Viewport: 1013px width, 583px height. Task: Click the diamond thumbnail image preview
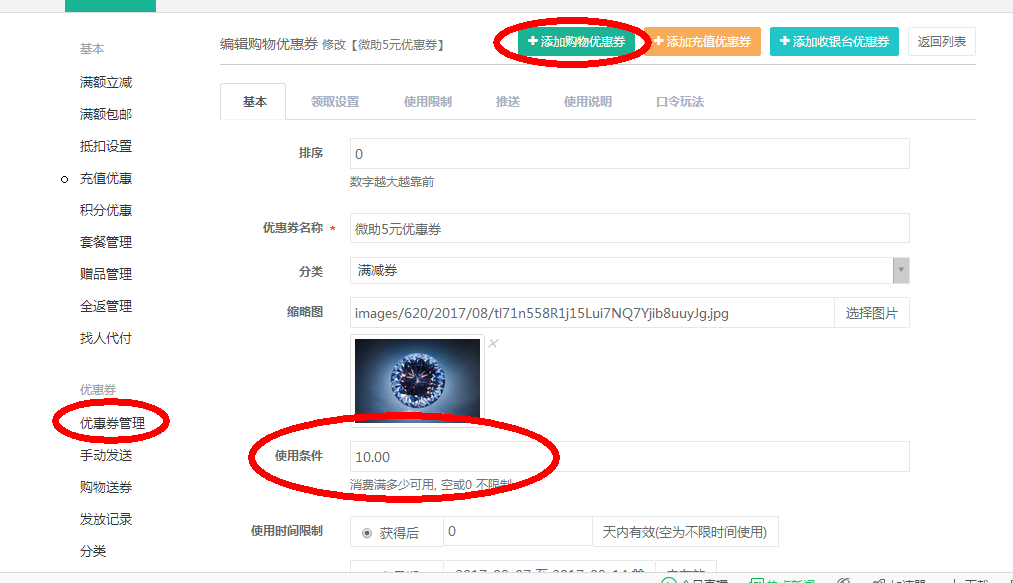coord(417,378)
